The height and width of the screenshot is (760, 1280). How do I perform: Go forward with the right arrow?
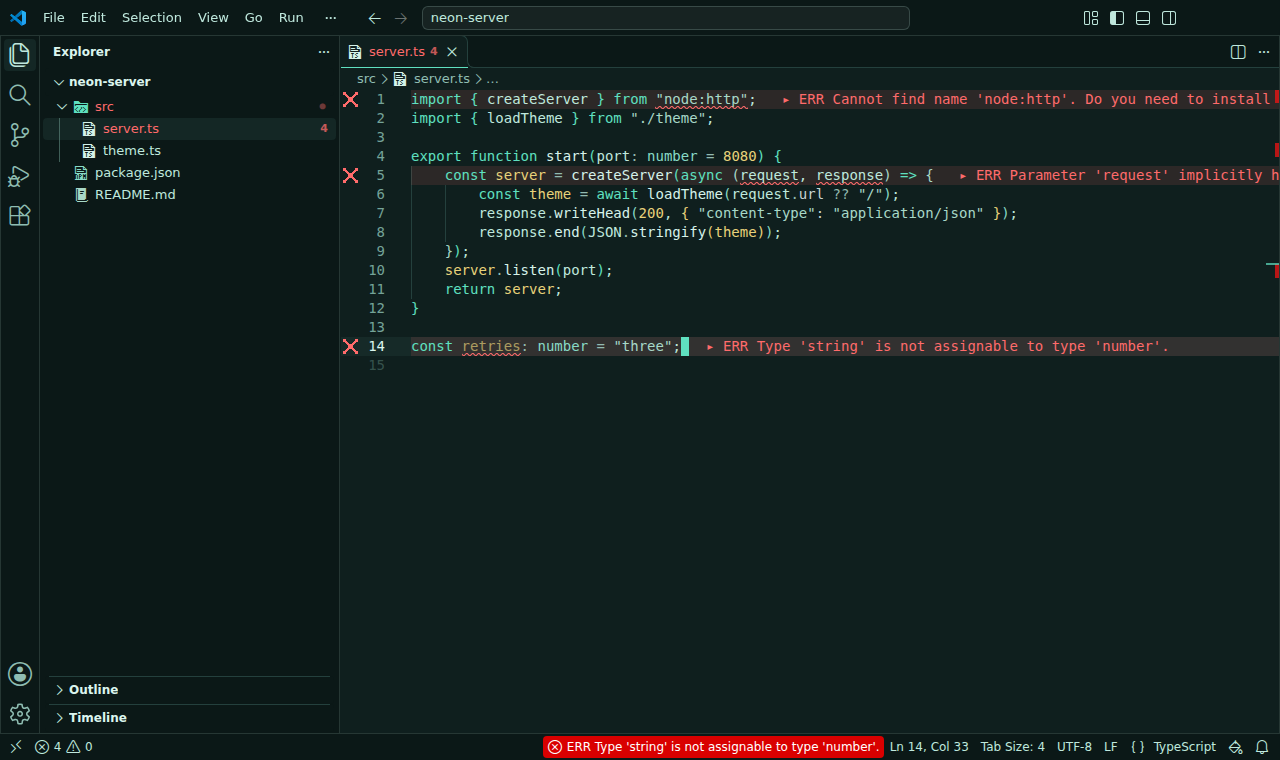(x=401, y=18)
